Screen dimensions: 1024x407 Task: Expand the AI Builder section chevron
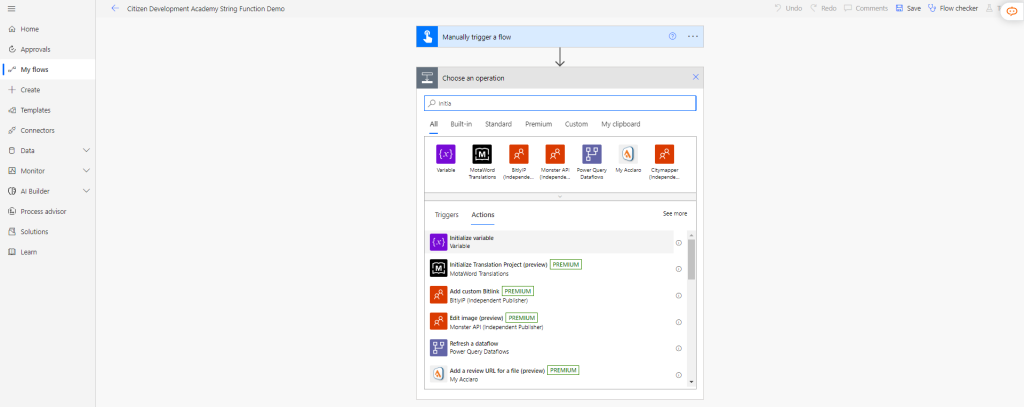pos(86,191)
